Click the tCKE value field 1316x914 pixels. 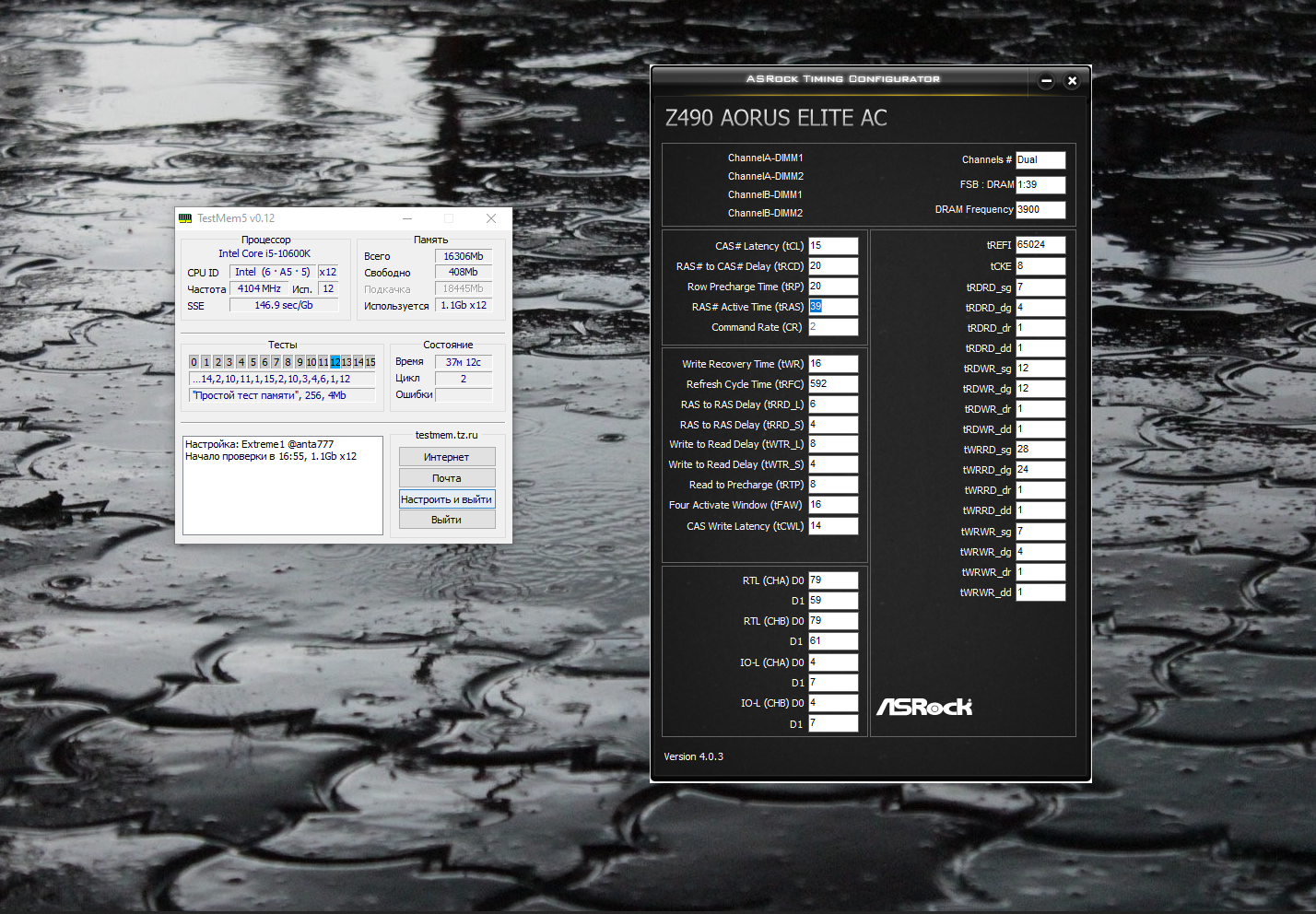tap(1040, 266)
